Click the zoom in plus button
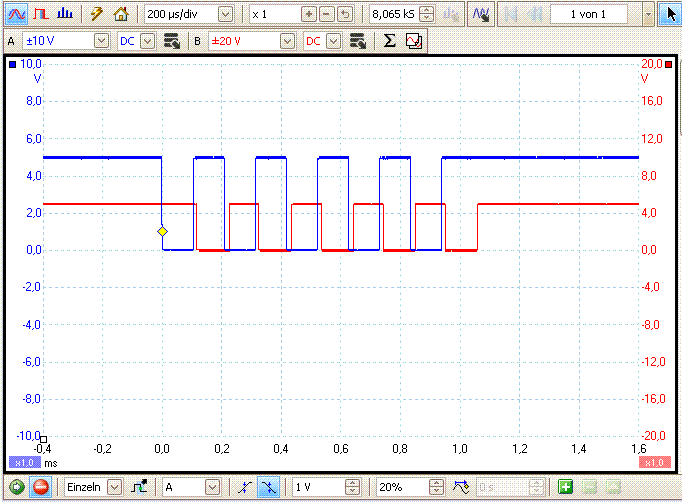682x503 pixels. click(309, 14)
